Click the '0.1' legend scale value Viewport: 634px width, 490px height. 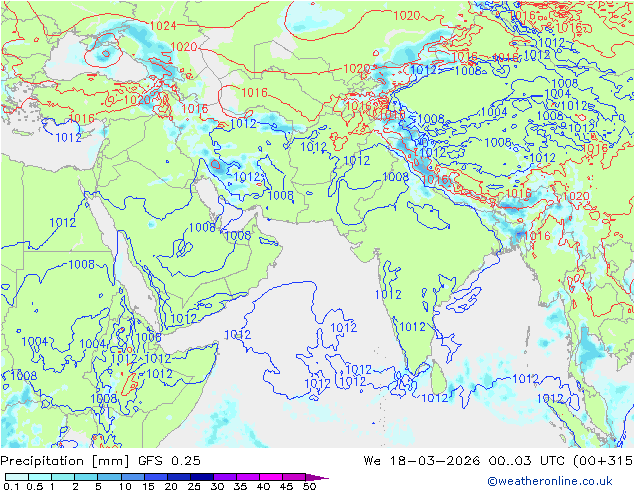pos(11,486)
